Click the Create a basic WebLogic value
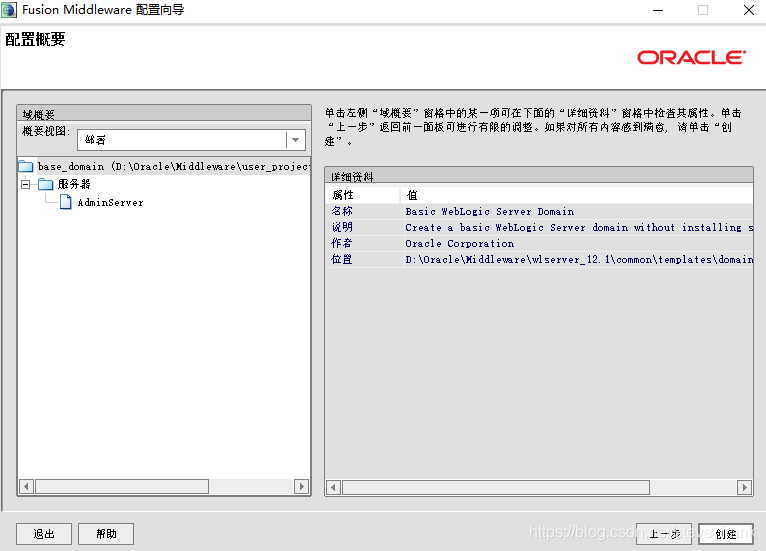This screenshot has width=766, height=551. pyautogui.click(x=578, y=228)
